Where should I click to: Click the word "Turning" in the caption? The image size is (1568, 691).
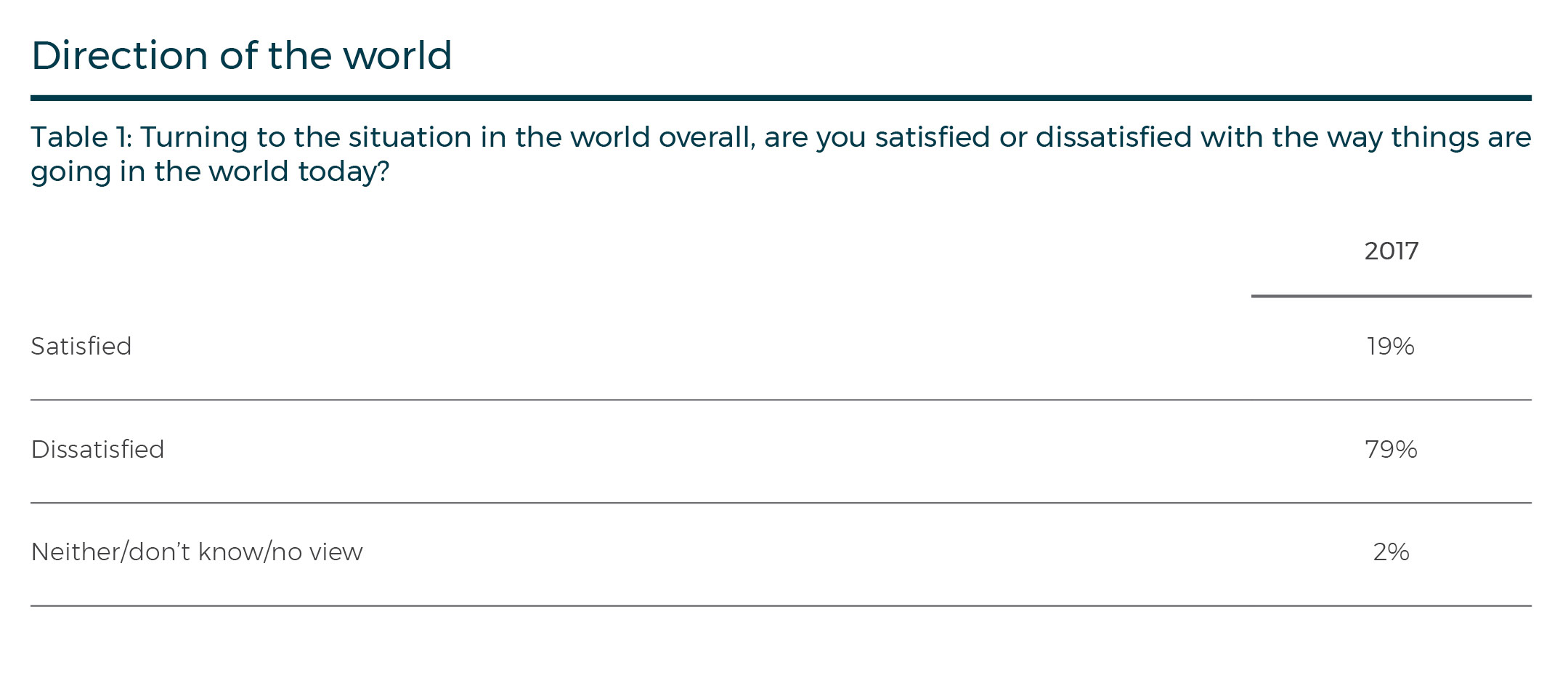pos(194,137)
